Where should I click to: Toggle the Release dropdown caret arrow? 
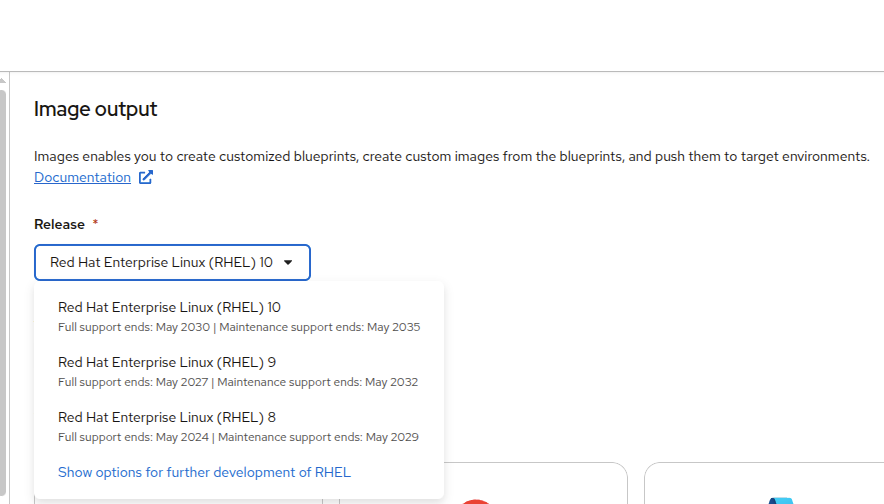click(288, 262)
